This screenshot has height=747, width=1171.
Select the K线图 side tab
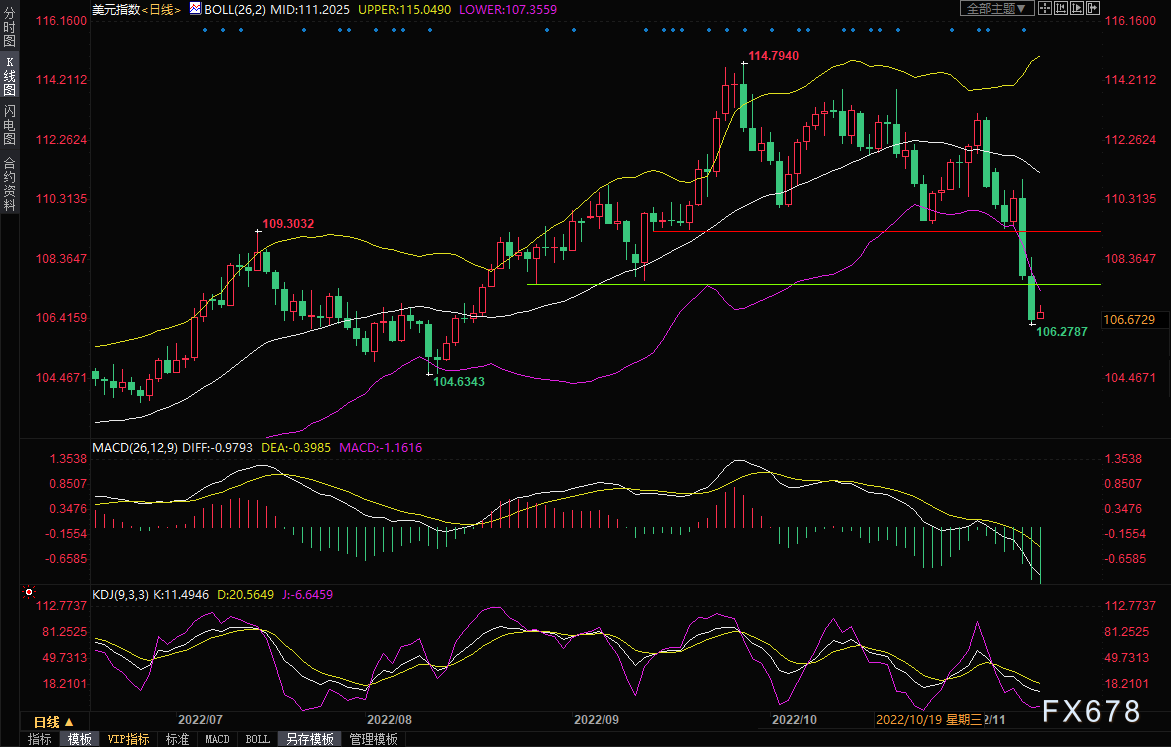(x=9, y=75)
